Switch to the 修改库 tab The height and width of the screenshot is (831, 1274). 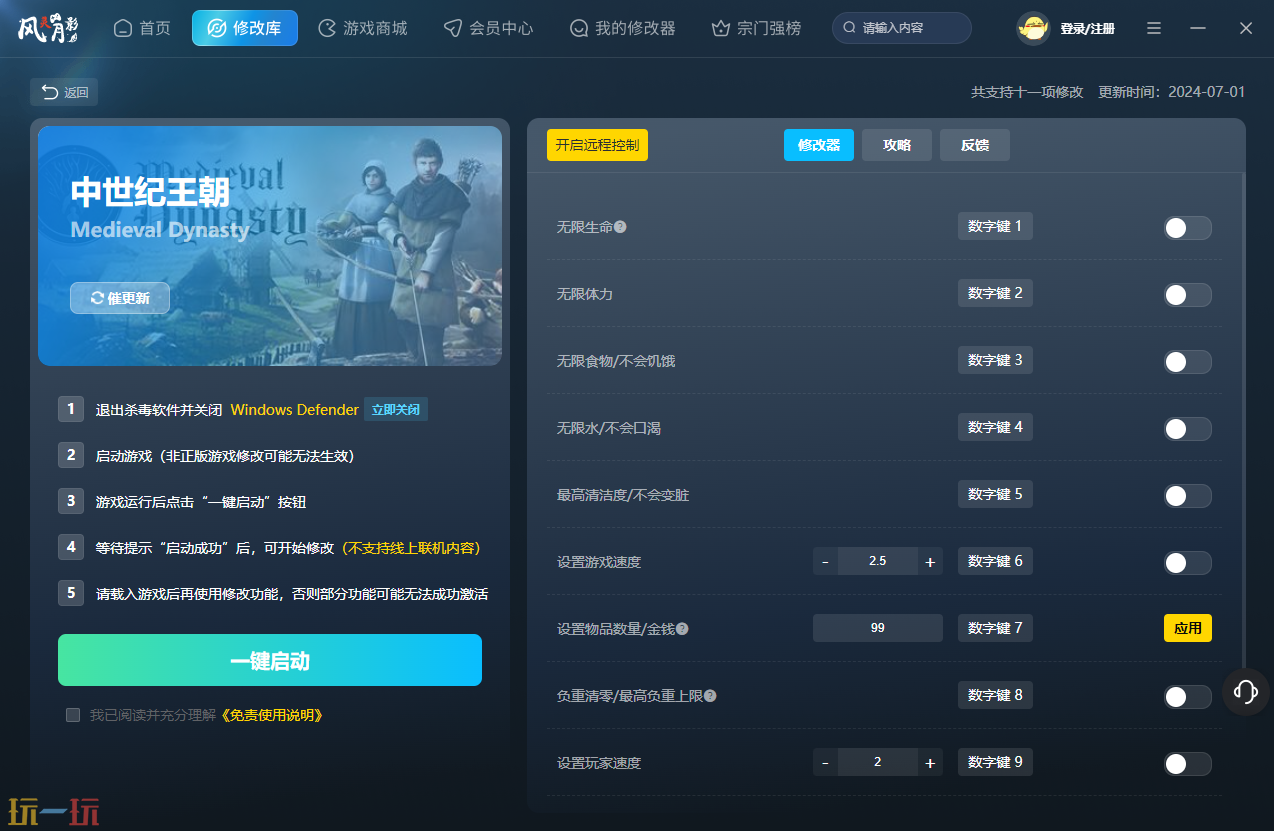click(x=245, y=28)
